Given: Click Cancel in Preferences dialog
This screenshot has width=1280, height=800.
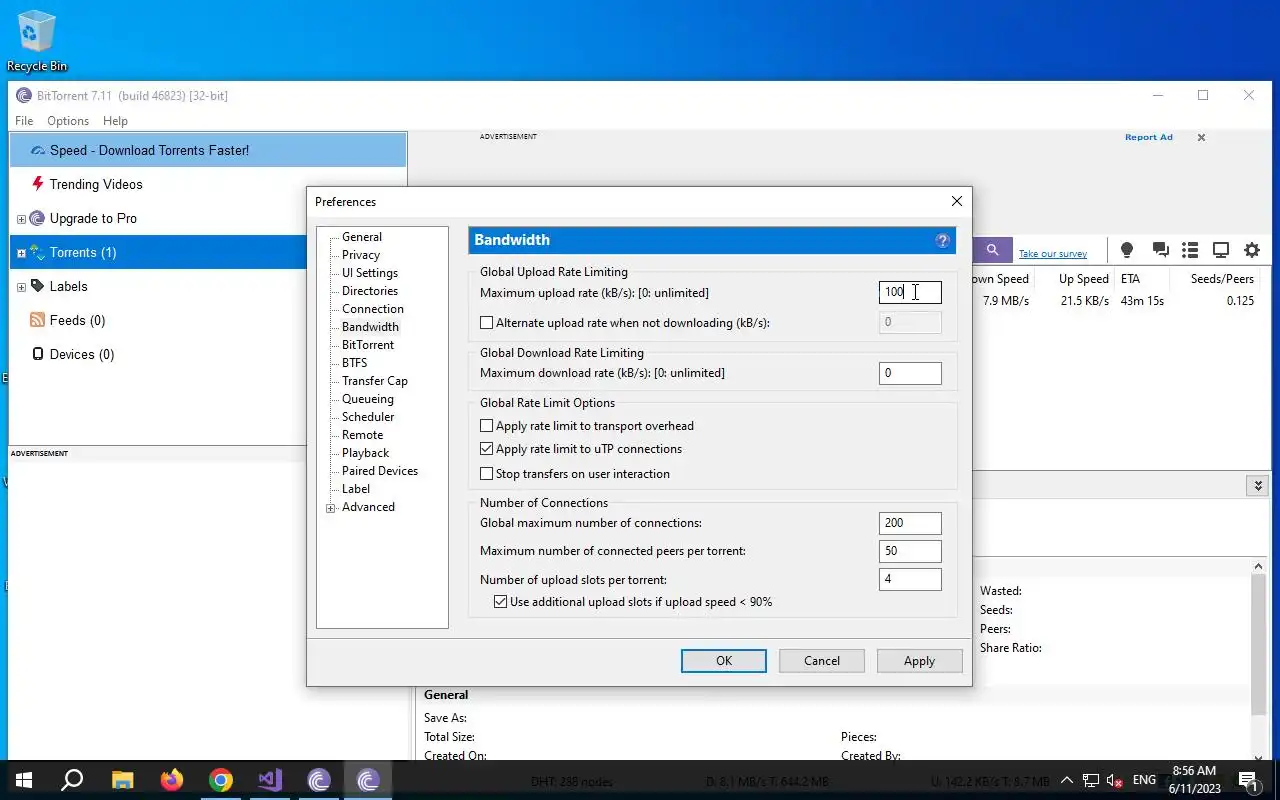Looking at the screenshot, I should [822, 661].
